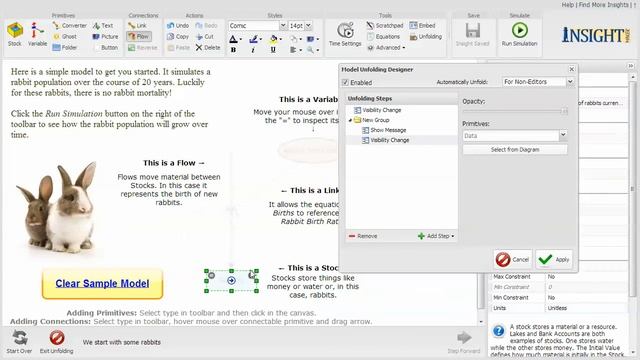Open the text alignment dropdown
Viewport: 640px width, 360px height.
[x=296, y=50]
